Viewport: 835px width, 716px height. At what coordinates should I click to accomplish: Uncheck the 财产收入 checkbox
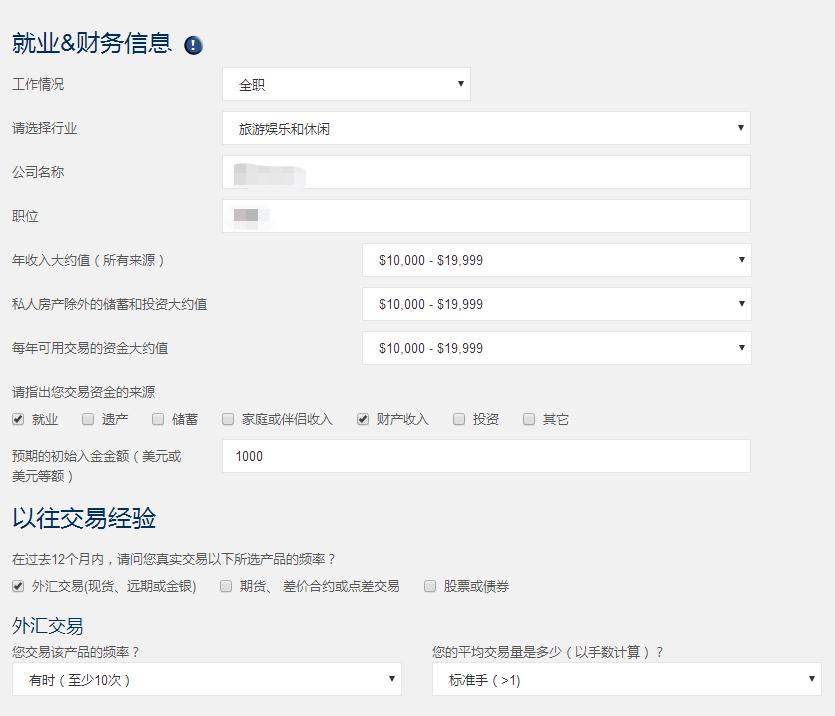click(362, 419)
